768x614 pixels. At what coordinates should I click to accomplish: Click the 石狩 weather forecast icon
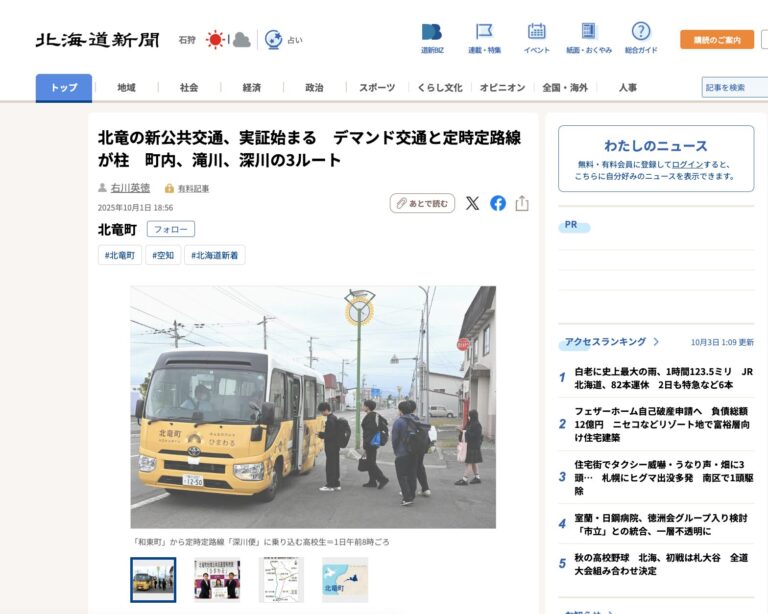[215, 40]
